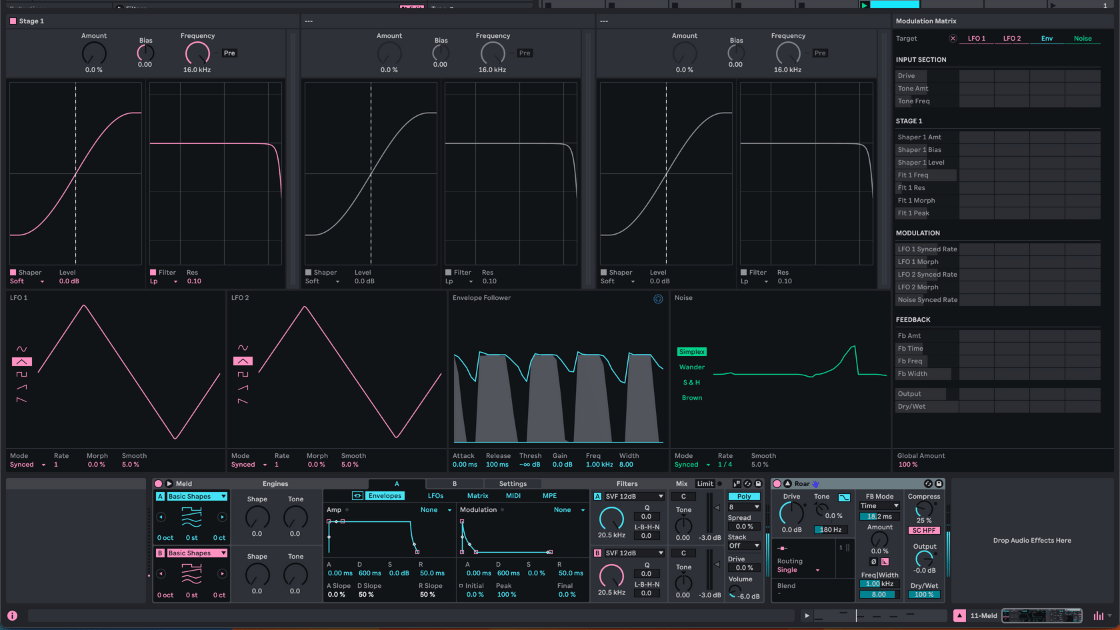1120x630 pixels.
Task: Switch to the LFO 2 modulation matrix tab
Action: (x=1012, y=38)
